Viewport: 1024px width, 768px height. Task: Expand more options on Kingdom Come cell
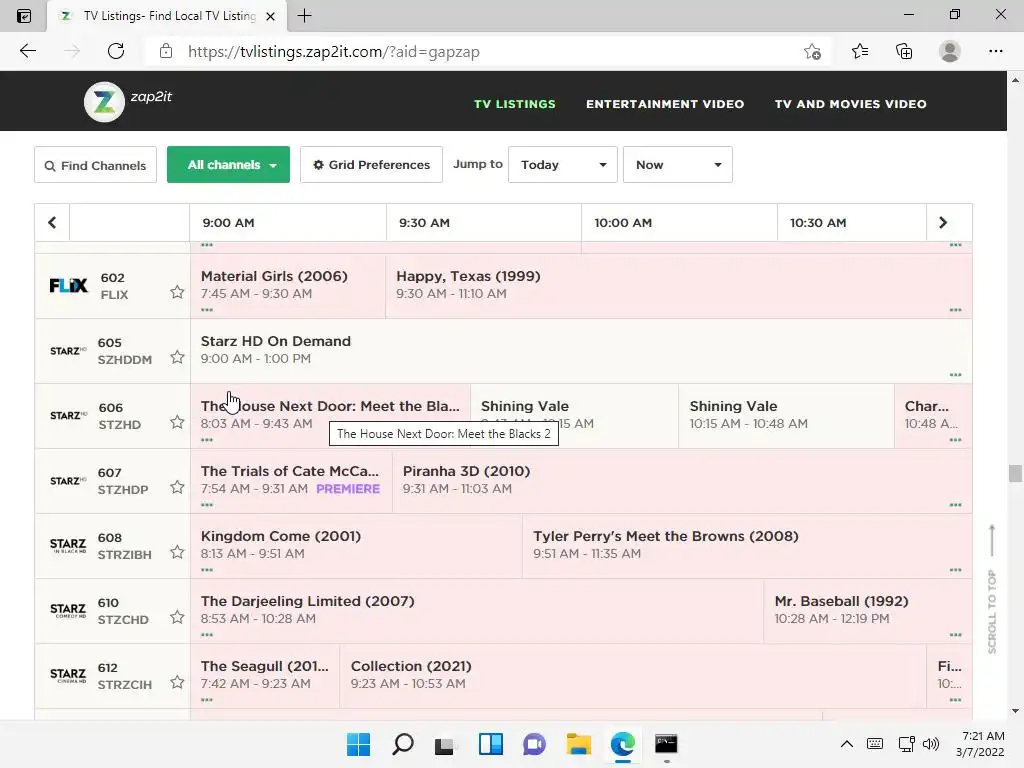coord(207,569)
